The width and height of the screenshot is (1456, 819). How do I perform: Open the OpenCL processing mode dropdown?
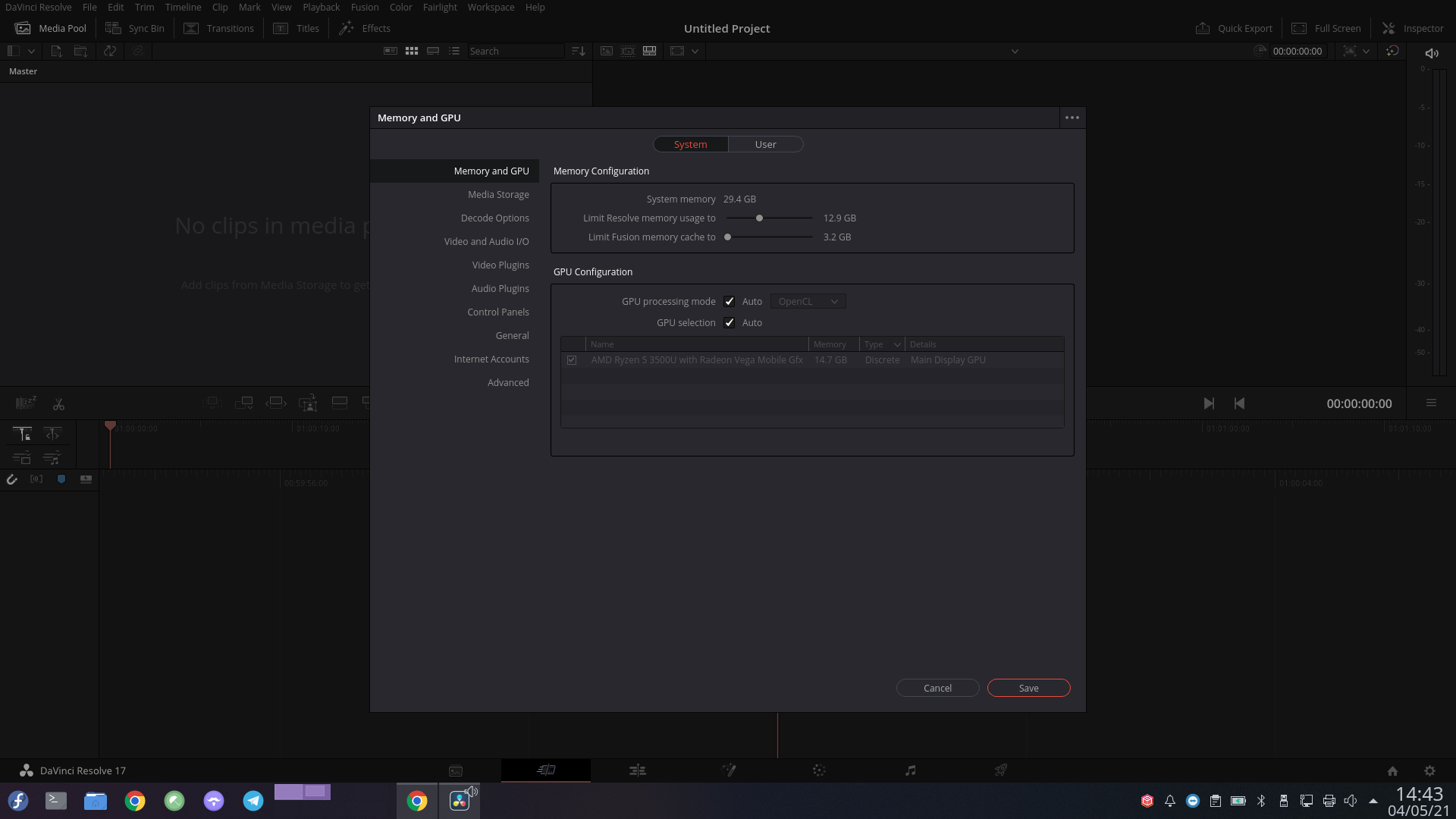808,302
